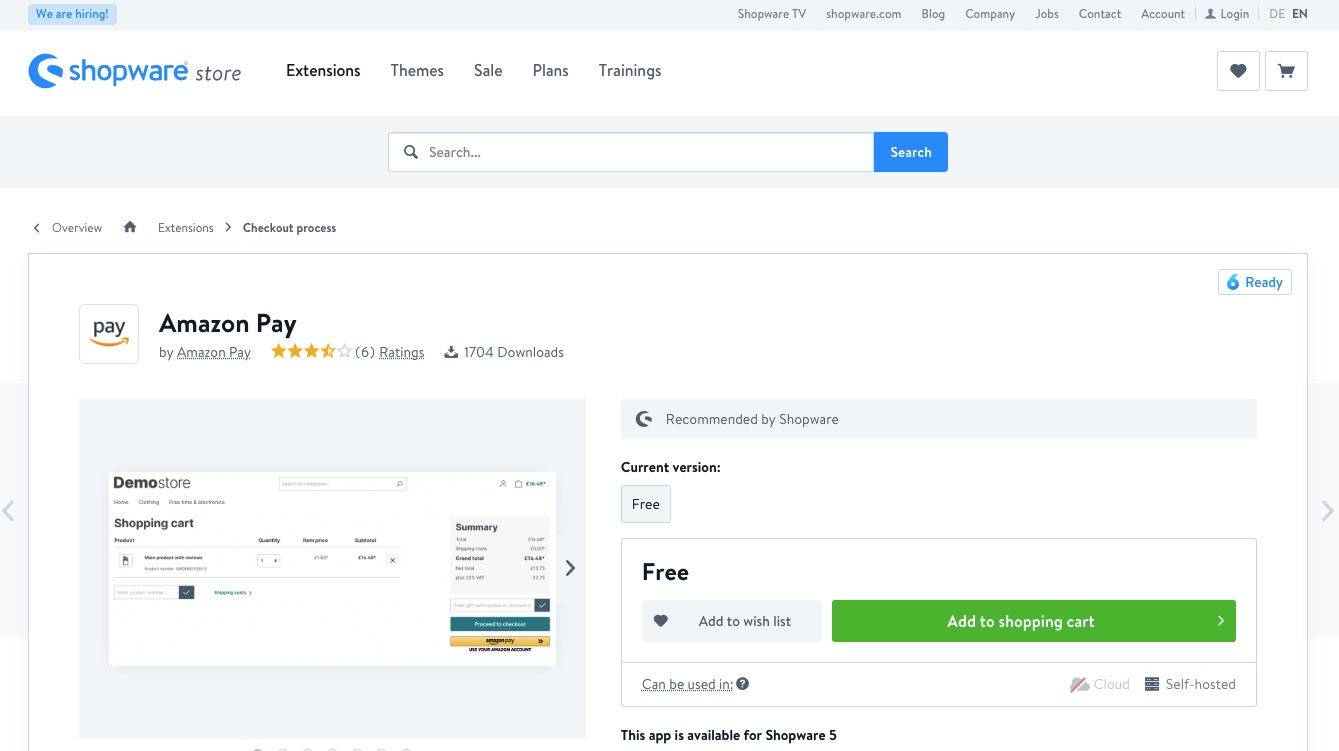Click the Ready badge
Image resolution: width=1339 pixels, height=751 pixels.
pyautogui.click(x=1254, y=282)
